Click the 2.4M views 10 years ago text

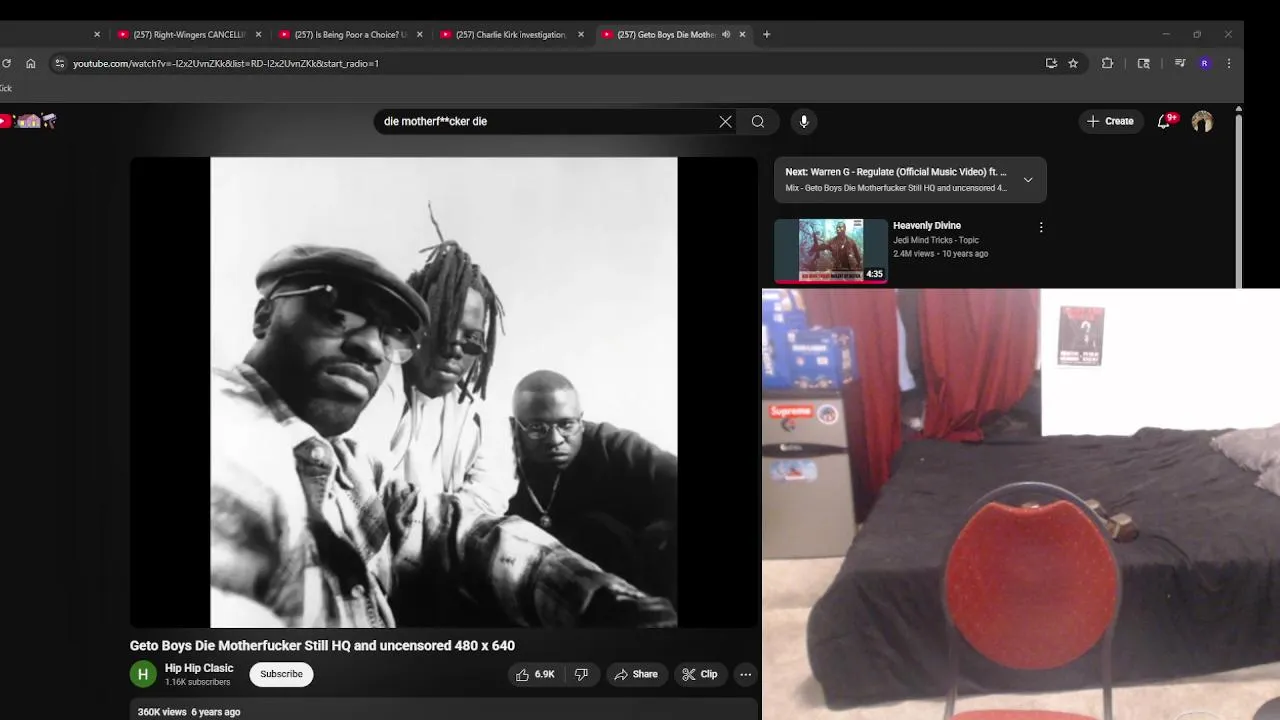(x=940, y=254)
